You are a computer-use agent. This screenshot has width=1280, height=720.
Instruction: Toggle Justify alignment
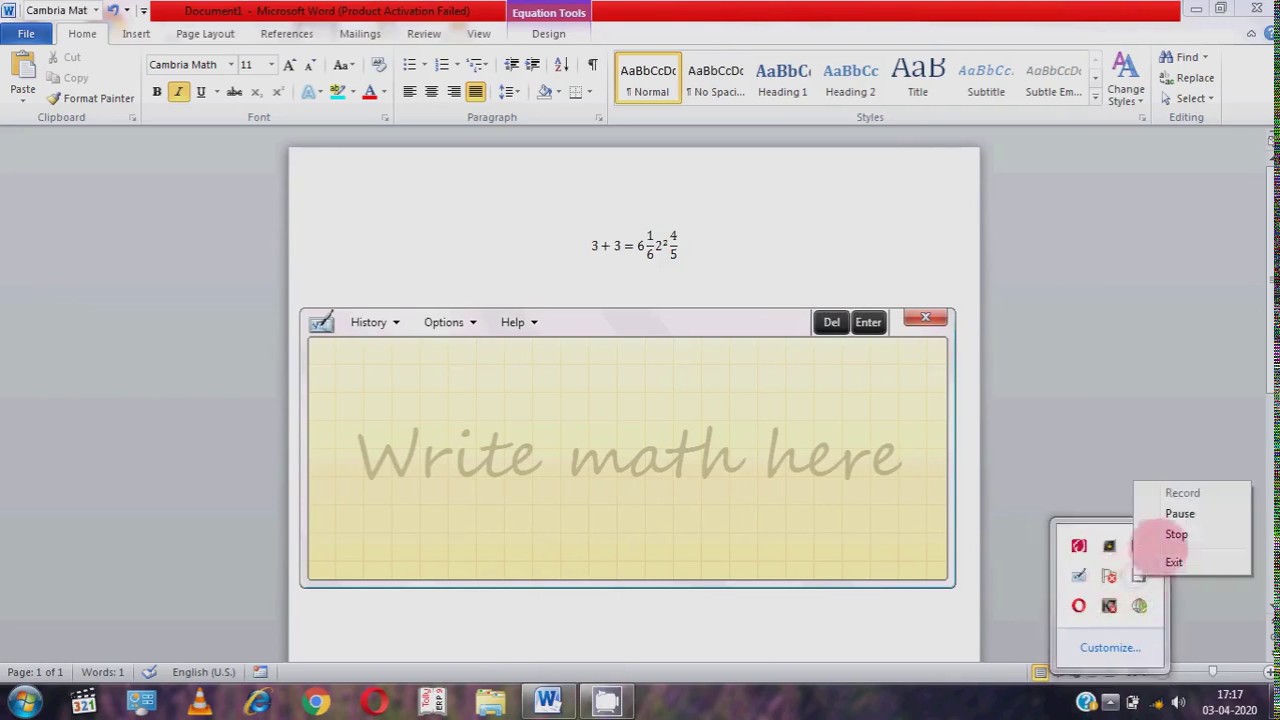click(475, 92)
